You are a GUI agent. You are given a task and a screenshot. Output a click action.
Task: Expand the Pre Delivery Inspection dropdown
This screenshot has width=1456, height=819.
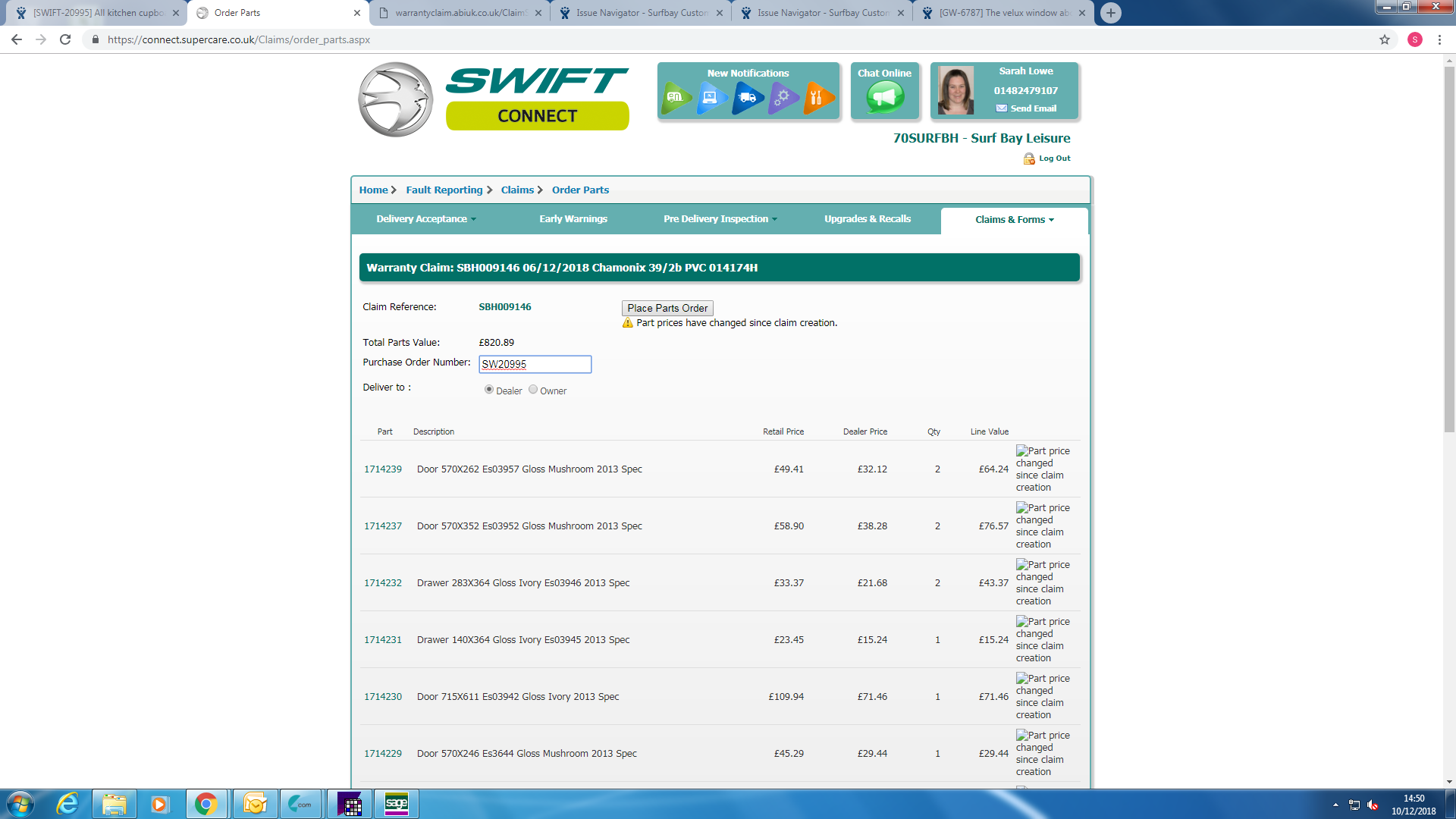[x=720, y=219]
